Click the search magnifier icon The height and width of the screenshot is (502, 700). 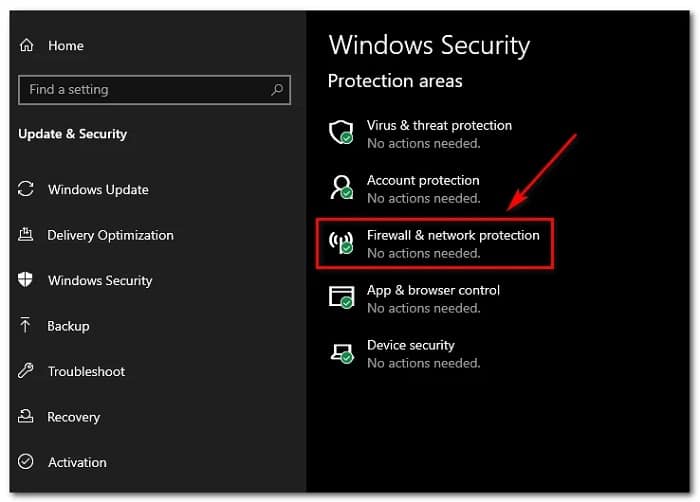[x=277, y=90]
